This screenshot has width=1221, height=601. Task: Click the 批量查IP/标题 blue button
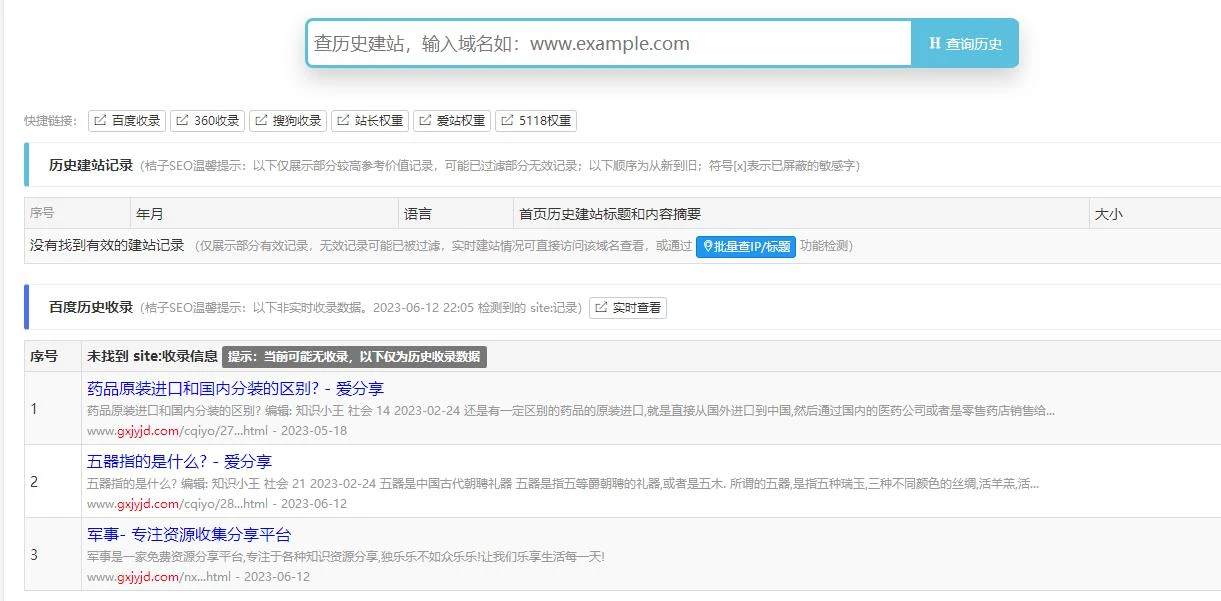pos(746,246)
